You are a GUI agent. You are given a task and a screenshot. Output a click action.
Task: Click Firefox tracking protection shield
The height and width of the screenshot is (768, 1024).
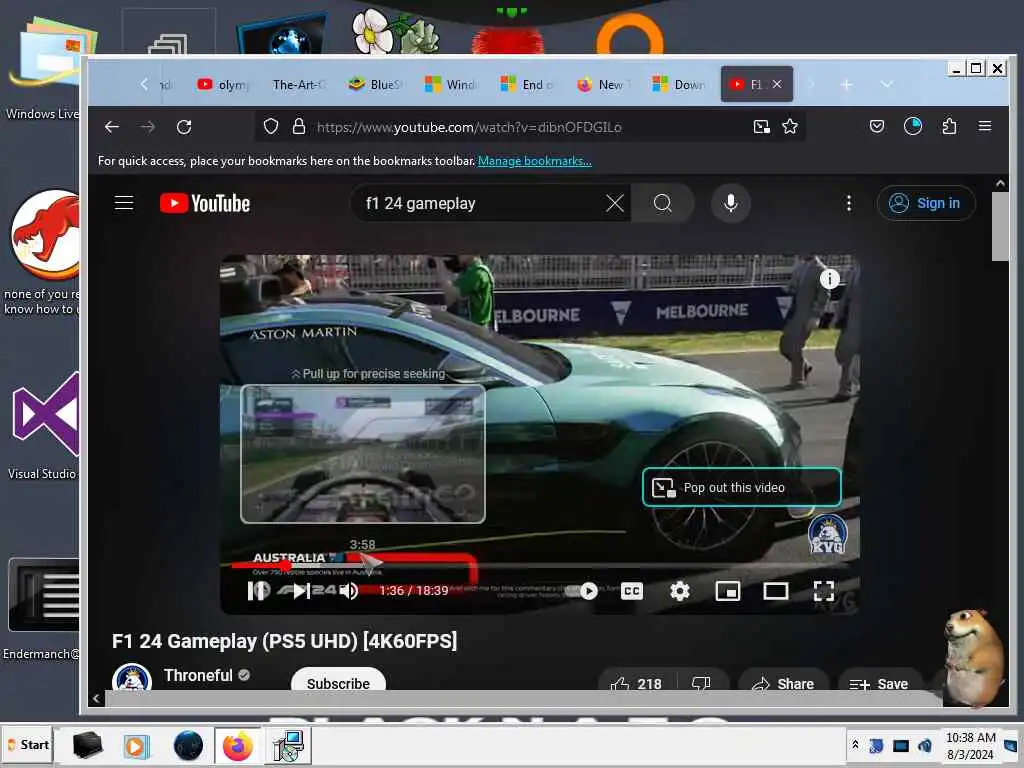[270, 127]
